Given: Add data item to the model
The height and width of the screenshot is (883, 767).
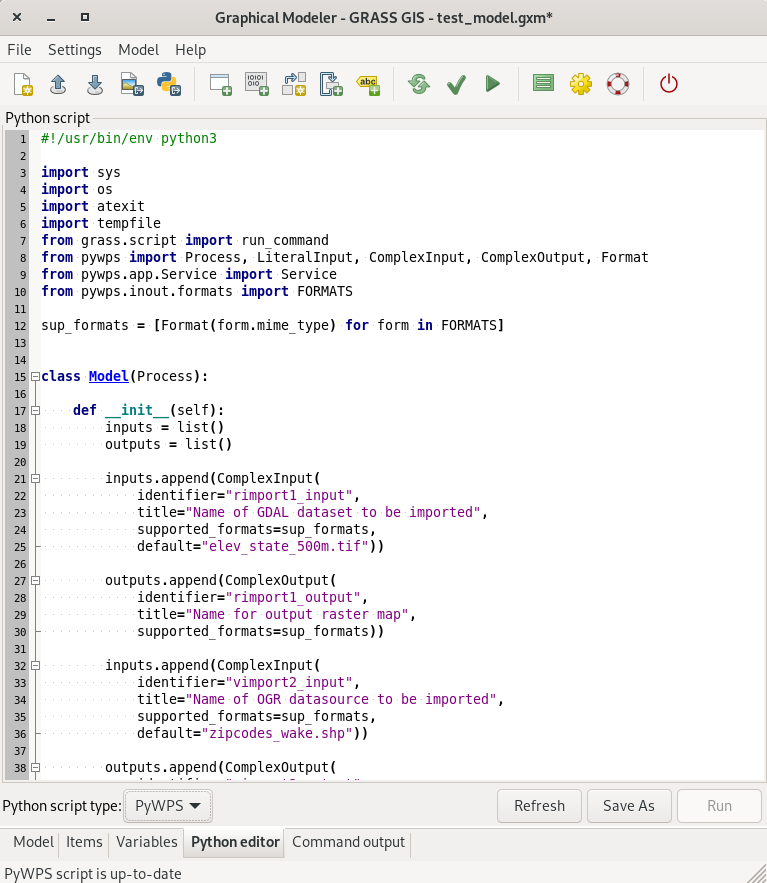Looking at the screenshot, I should point(257,84).
